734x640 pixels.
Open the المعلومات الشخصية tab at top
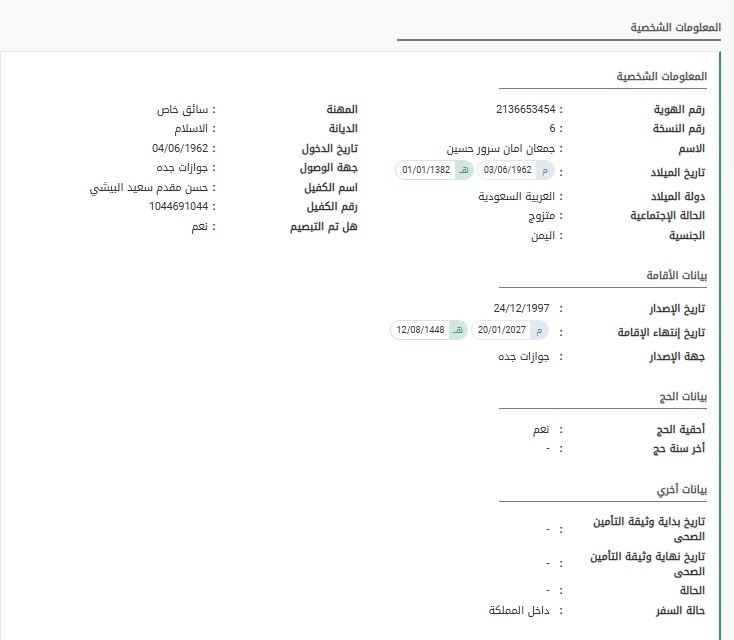(x=665, y=27)
